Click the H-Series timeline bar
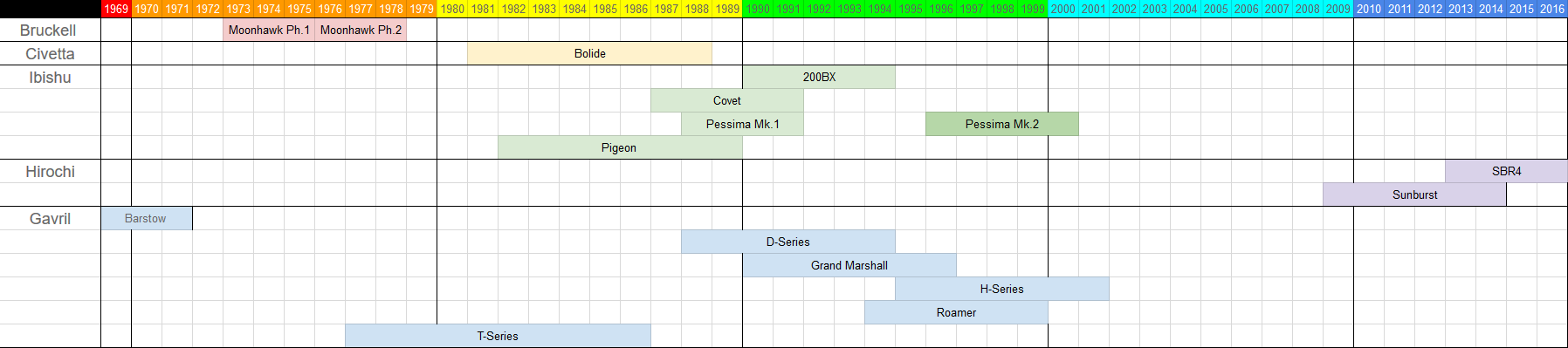The image size is (1568, 348). pyautogui.click(x=1002, y=289)
